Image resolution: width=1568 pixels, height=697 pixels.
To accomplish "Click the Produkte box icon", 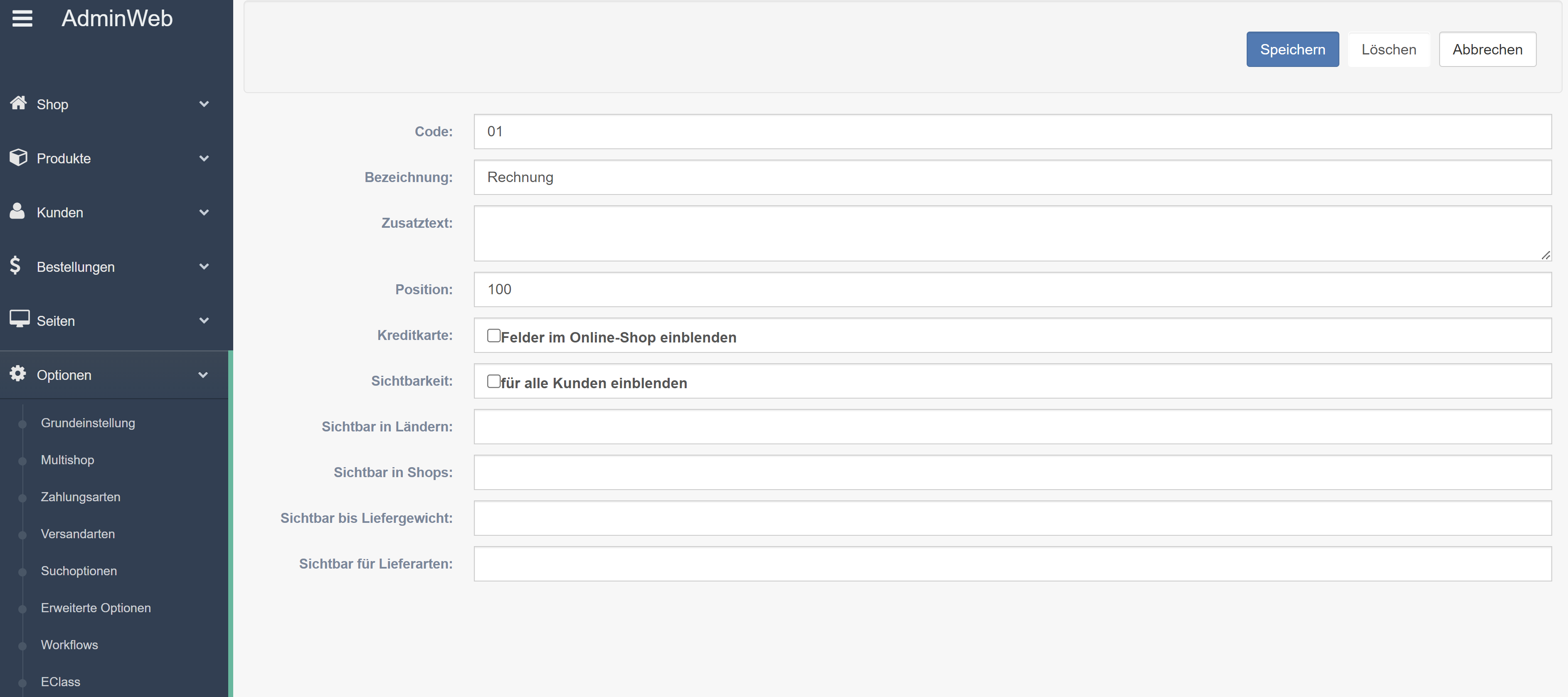I will 18,157.
